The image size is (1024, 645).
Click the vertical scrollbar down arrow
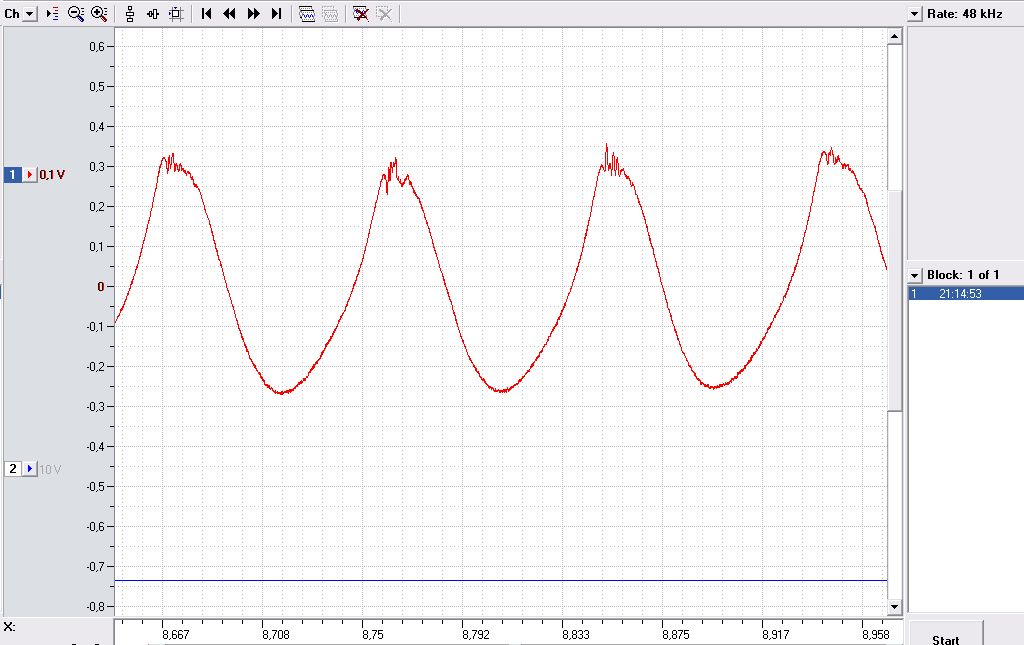[895, 607]
